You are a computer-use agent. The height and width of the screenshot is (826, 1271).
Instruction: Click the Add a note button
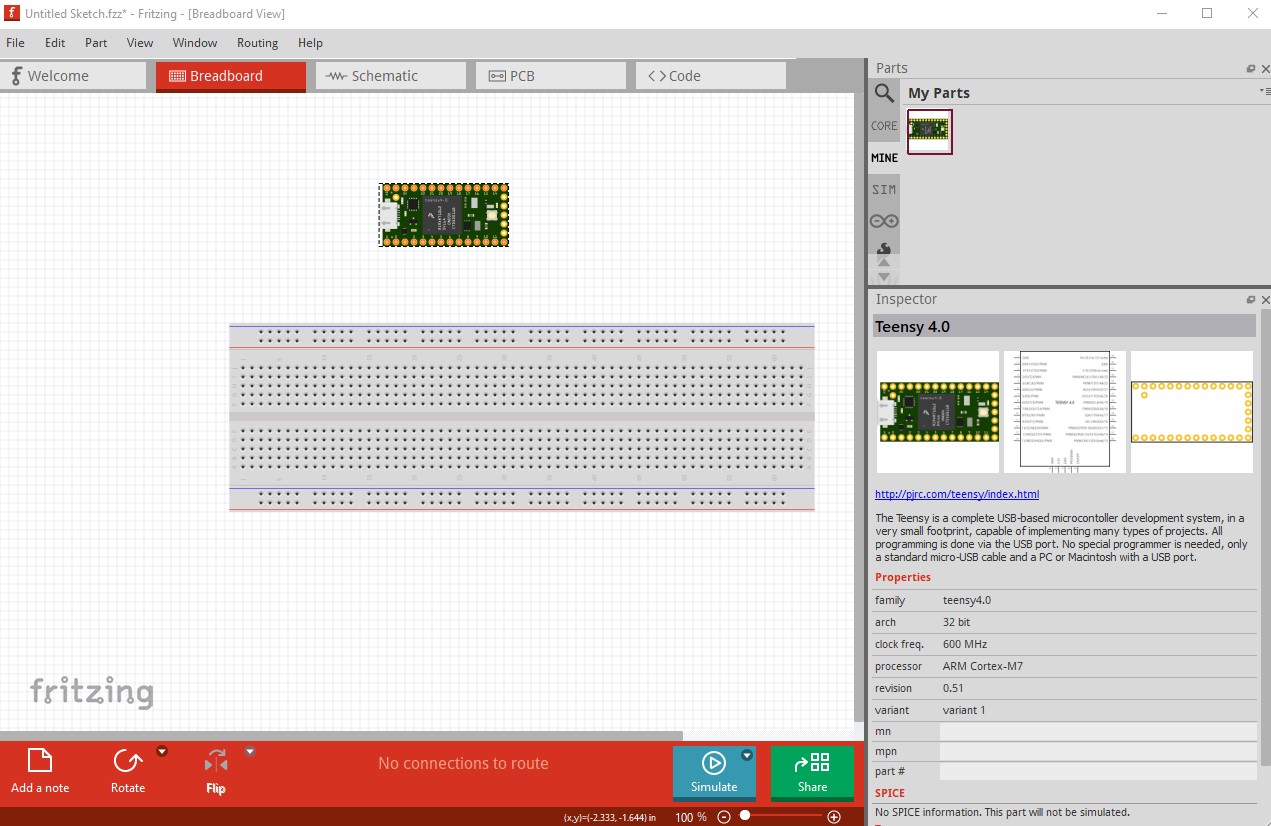[x=40, y=771]
